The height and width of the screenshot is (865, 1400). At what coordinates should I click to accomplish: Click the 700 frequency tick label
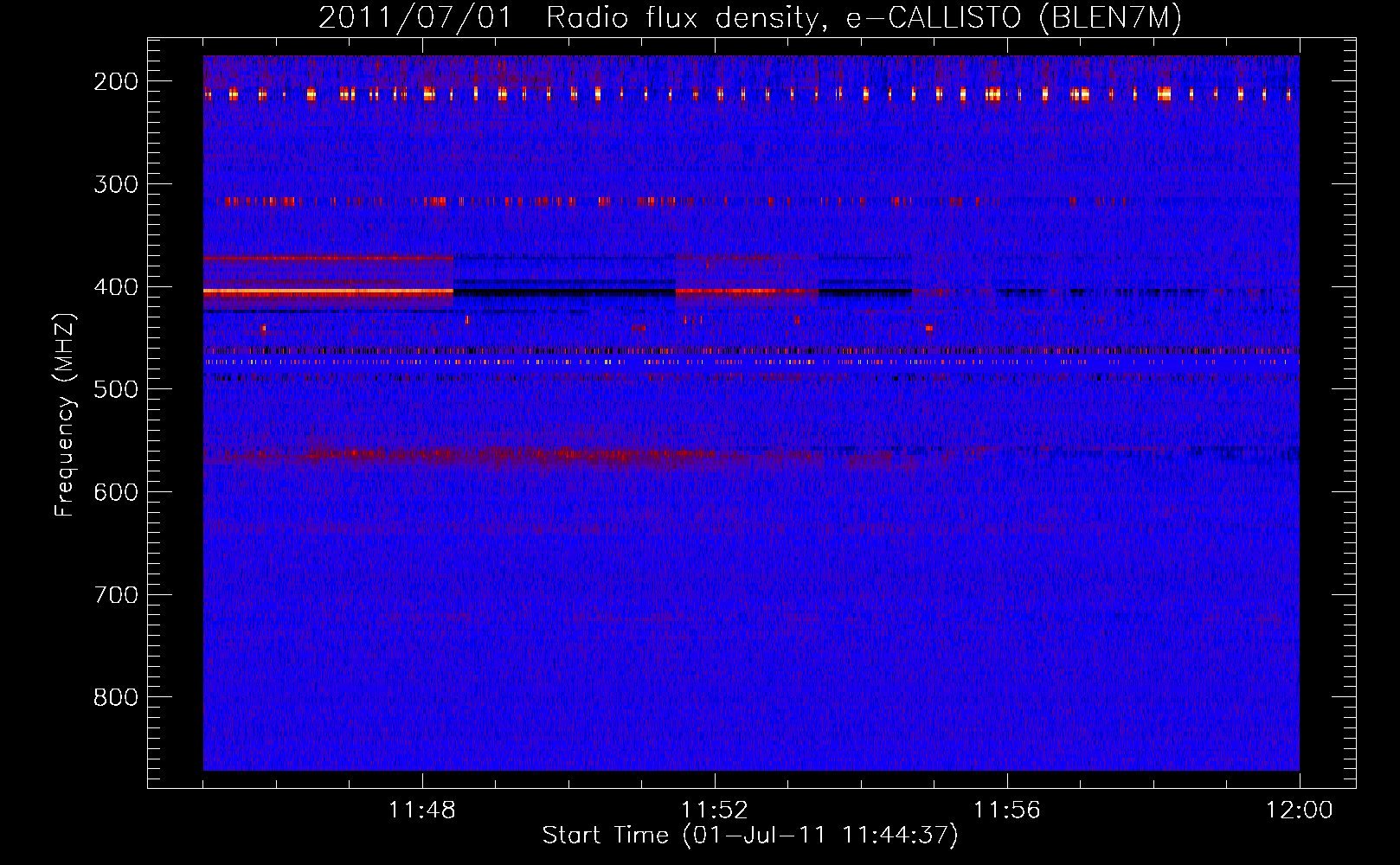point(116,595)
